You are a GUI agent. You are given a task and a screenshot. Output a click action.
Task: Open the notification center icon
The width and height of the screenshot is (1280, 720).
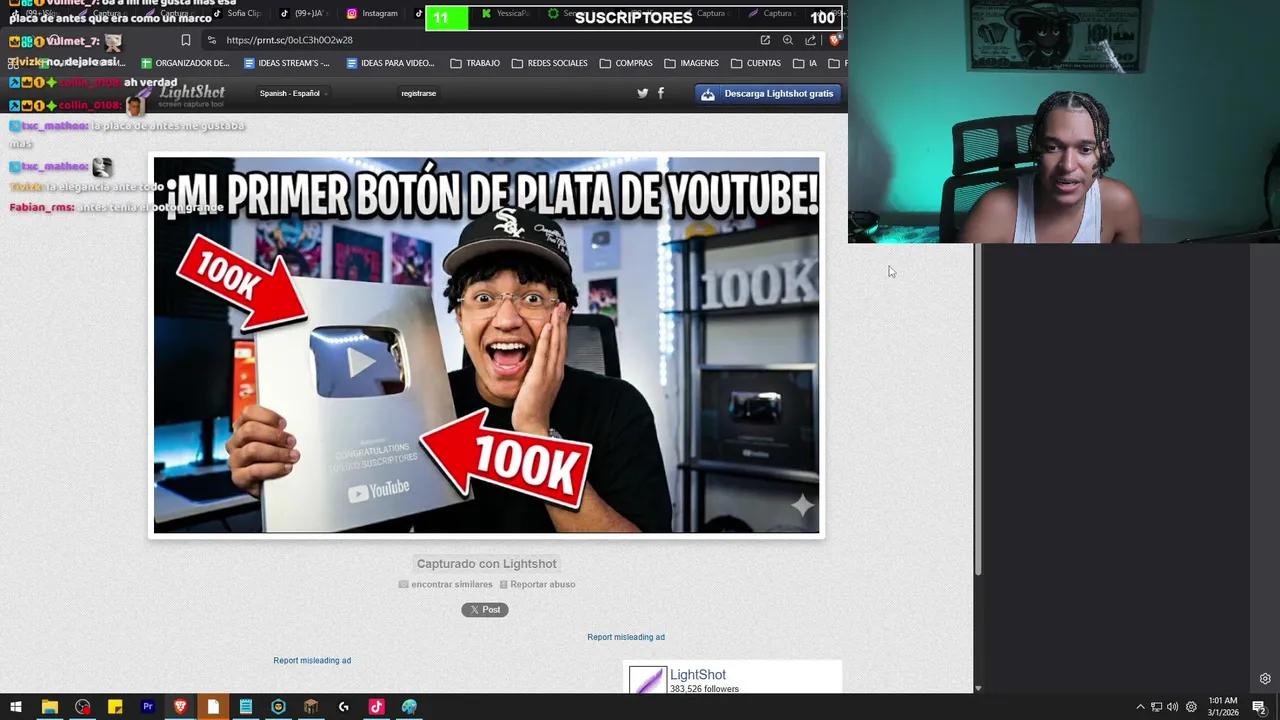point(1259,707)
